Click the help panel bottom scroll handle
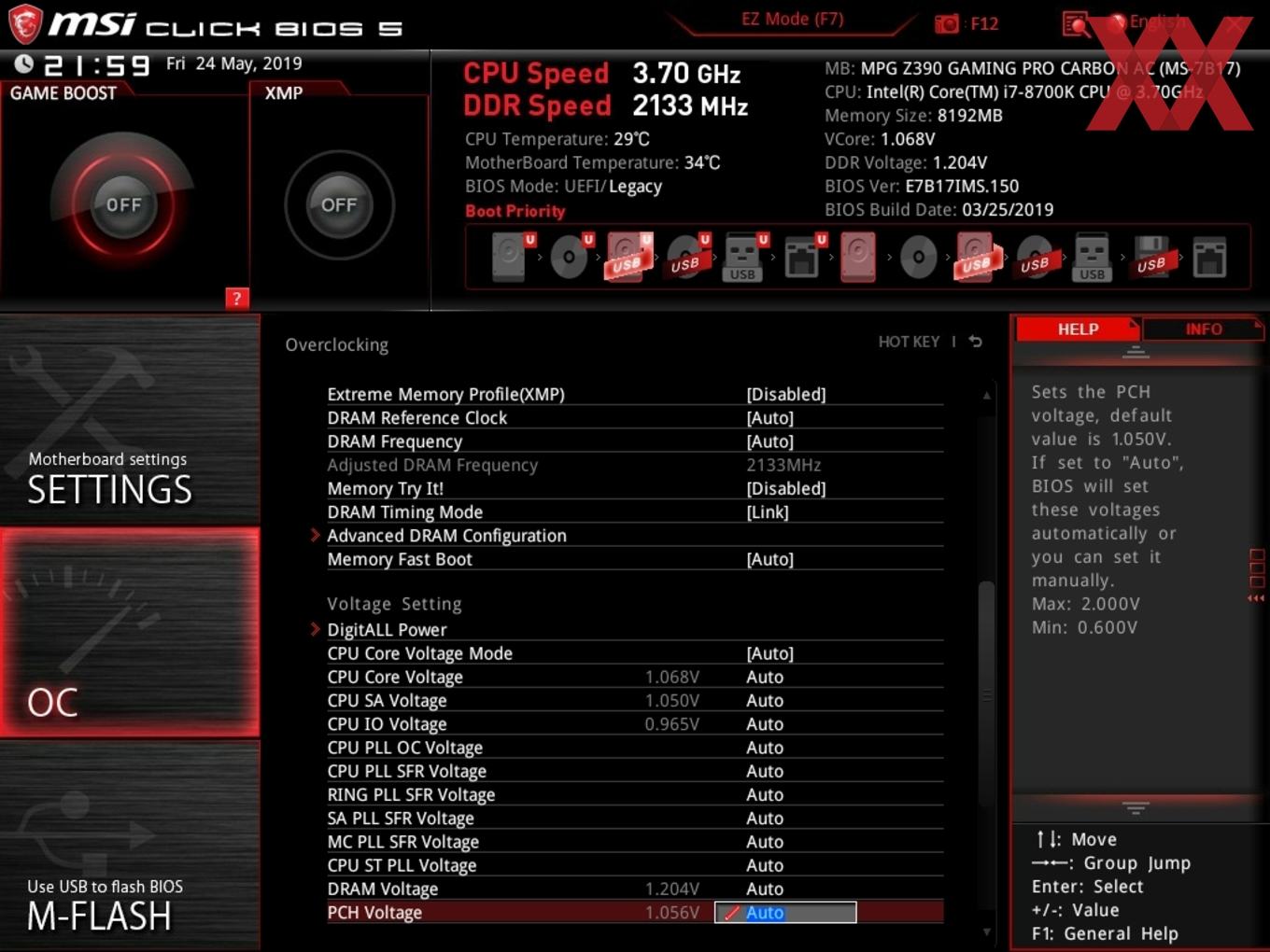This screenshot has width=1270, height=952. [1136, 807]
